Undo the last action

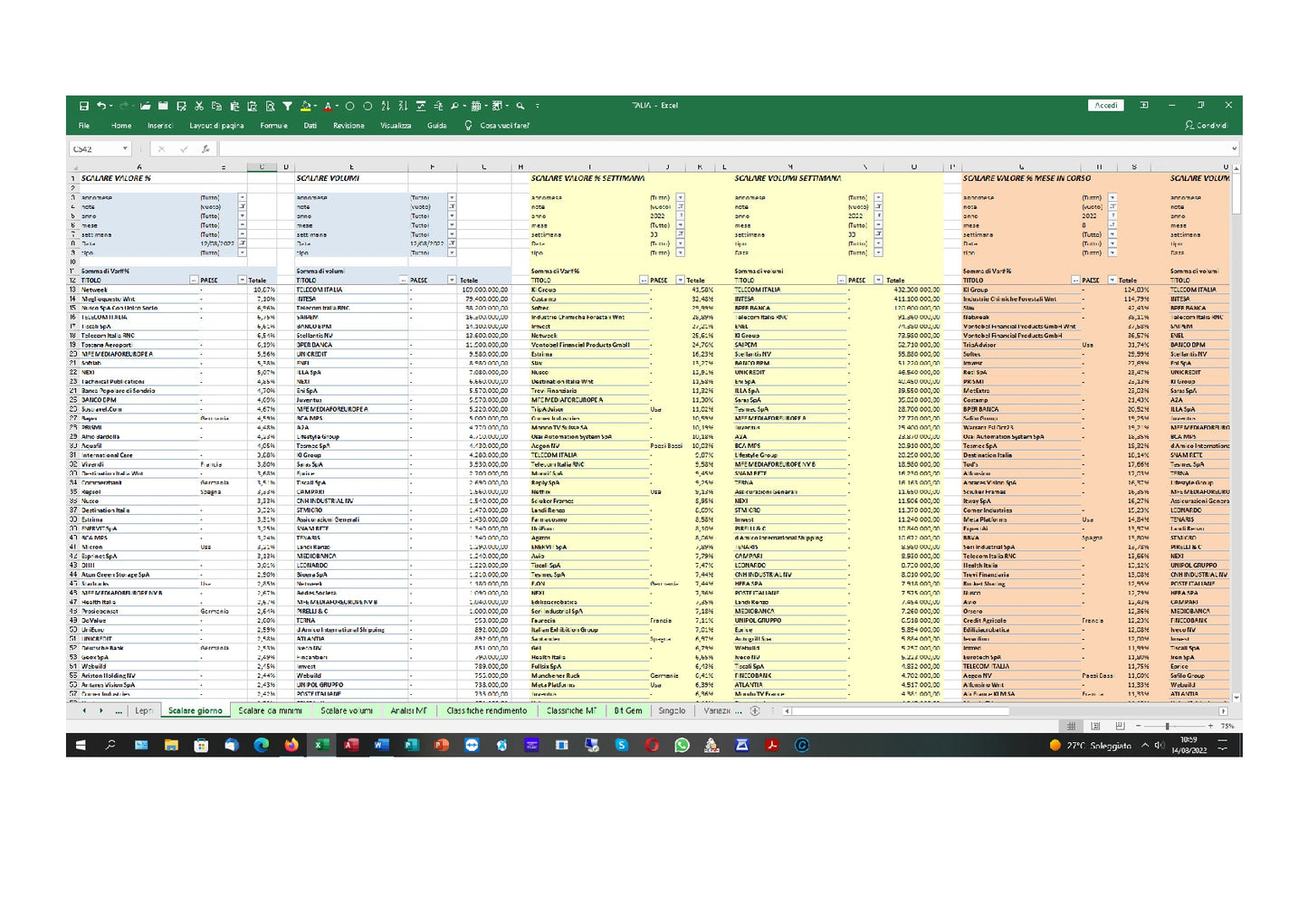(x=101, y=106)
